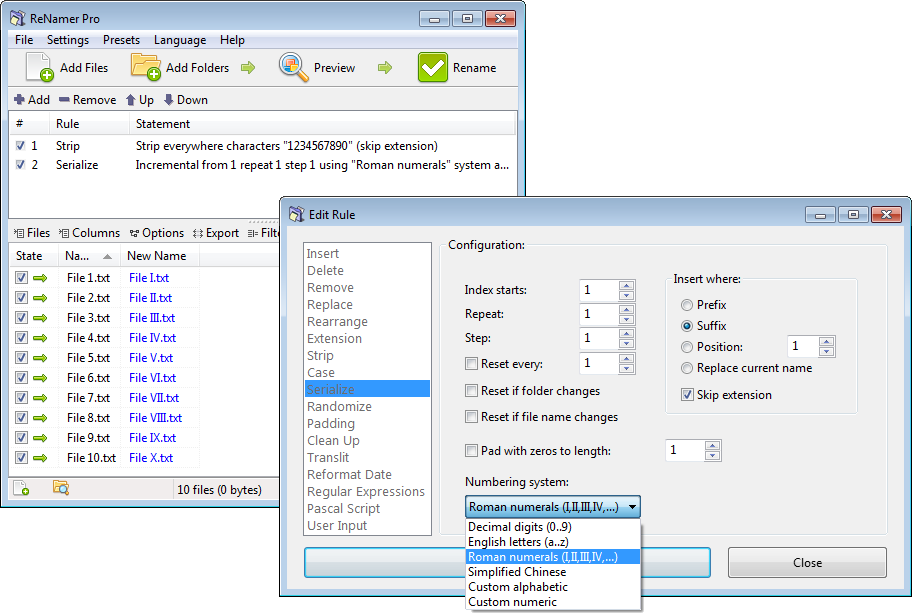Viewport: 912px width, 613px height.
Task: Open the Language menu
Action: (180, 40)
